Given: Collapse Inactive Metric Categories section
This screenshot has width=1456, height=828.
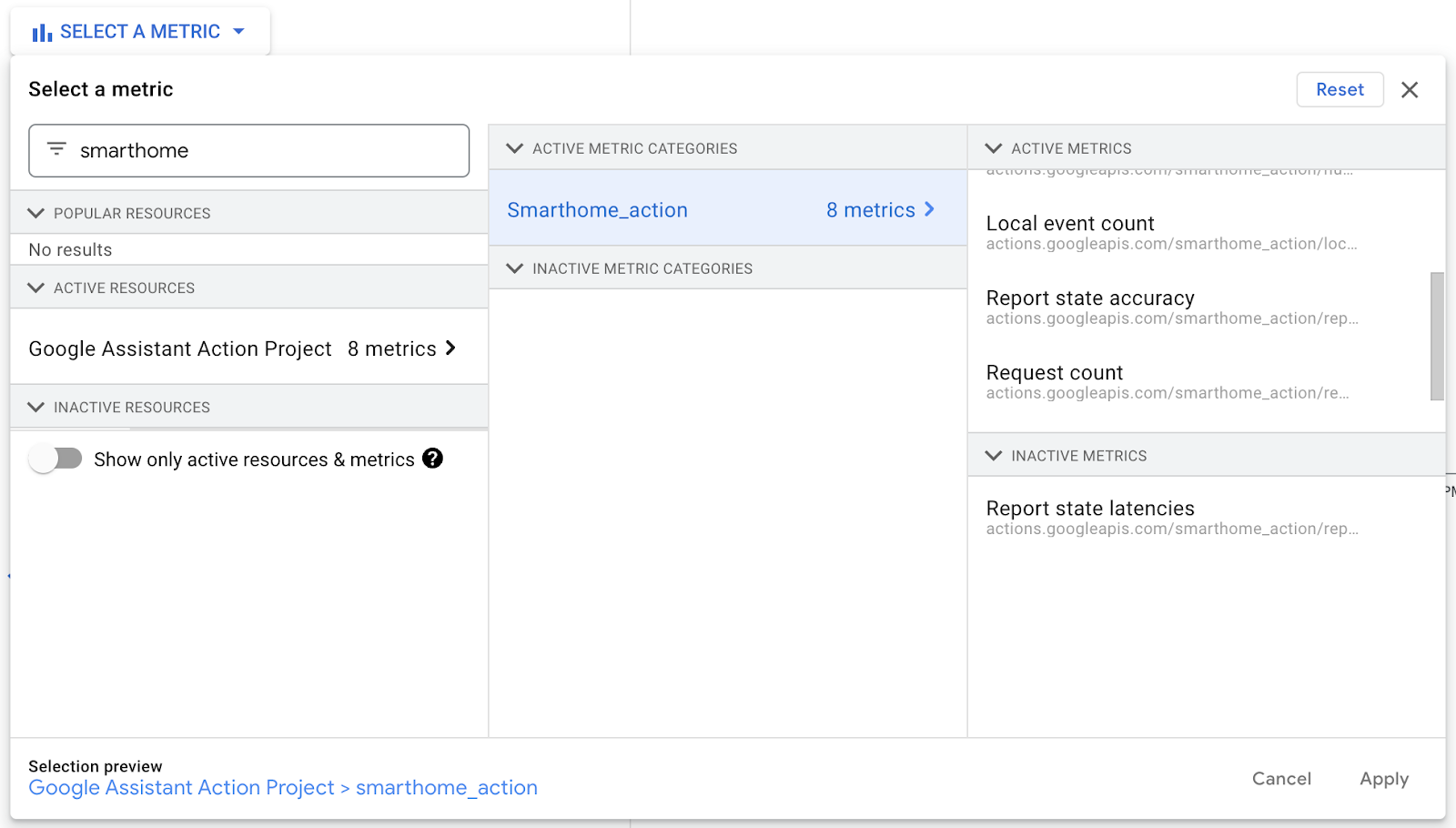Looking at the screenshot, I should pyautogui.click(x=515, y=268).
